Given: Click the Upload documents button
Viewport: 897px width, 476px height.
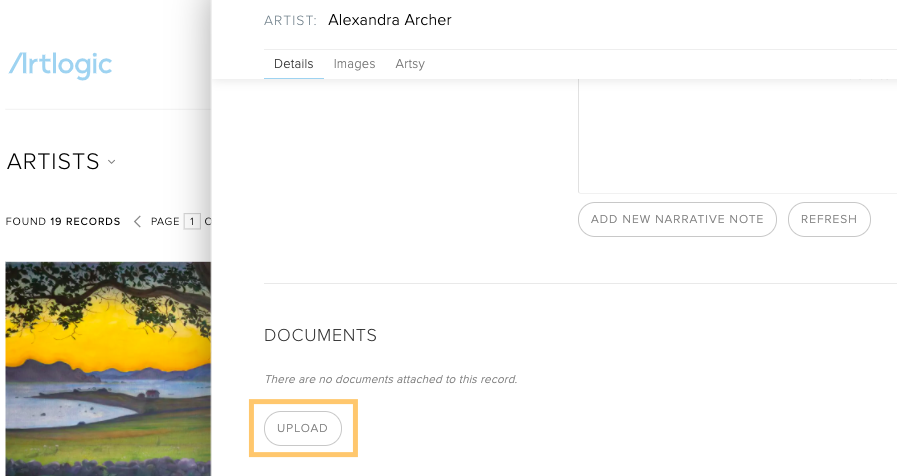Looking at the screenshot, I should (x=303, y=428).
